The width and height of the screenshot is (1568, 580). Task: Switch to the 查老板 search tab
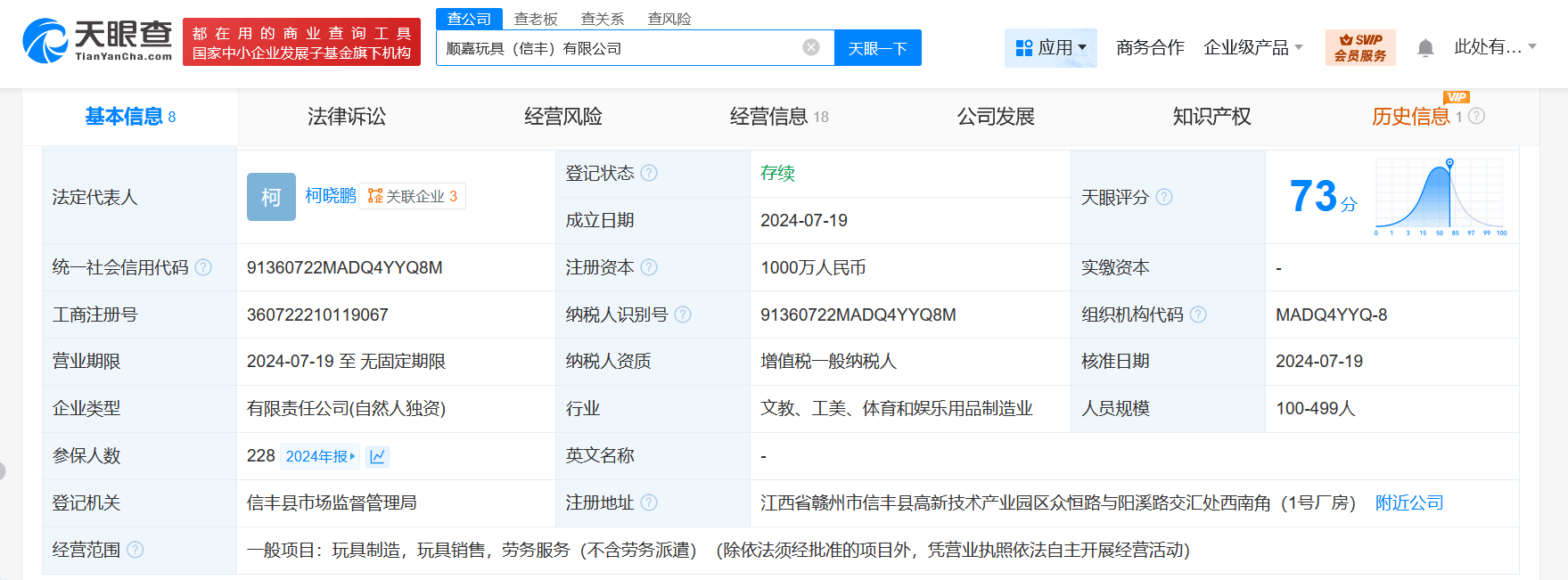pos(536,19)
